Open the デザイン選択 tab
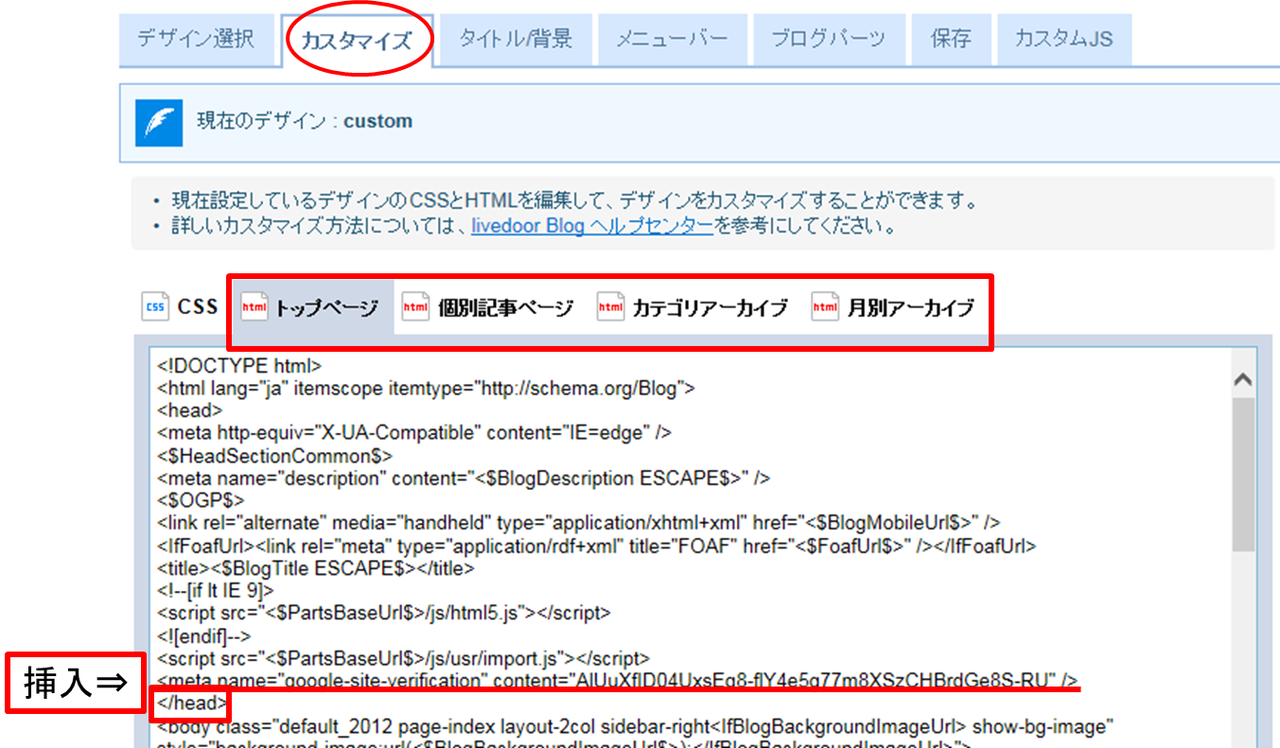The width and height of the screenshot is (1280, 748). click(x=197, y=40)
